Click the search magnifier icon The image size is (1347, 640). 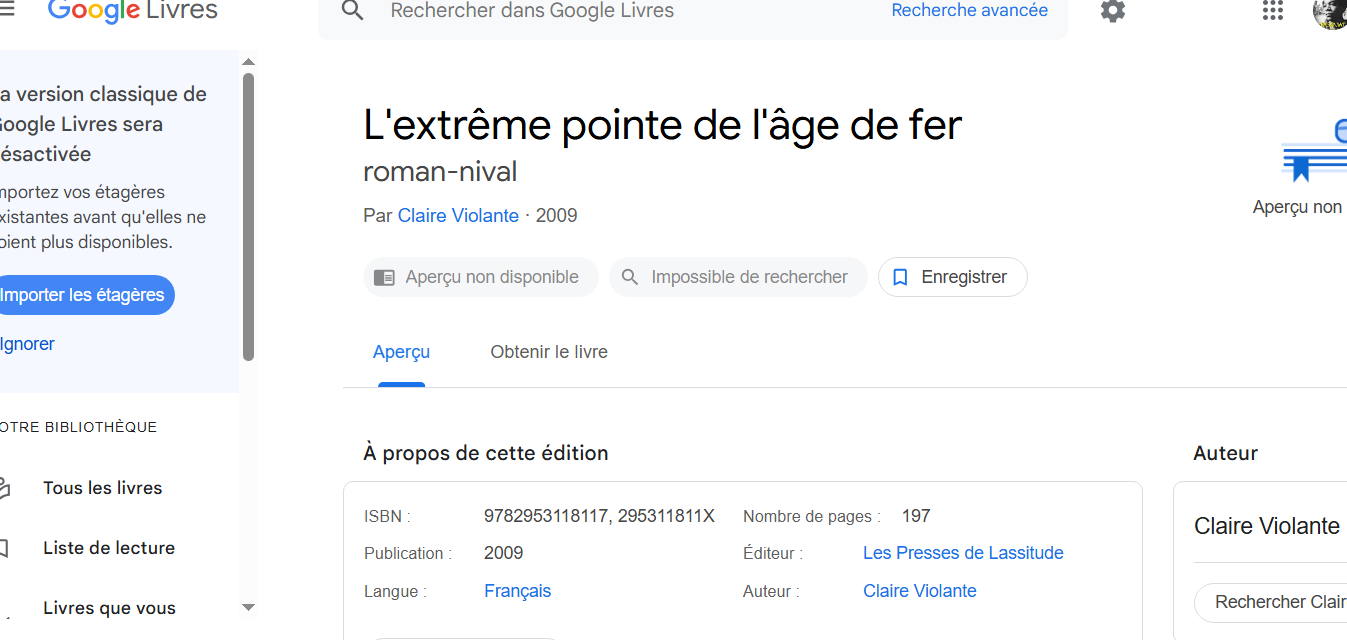tap(352, 11)
